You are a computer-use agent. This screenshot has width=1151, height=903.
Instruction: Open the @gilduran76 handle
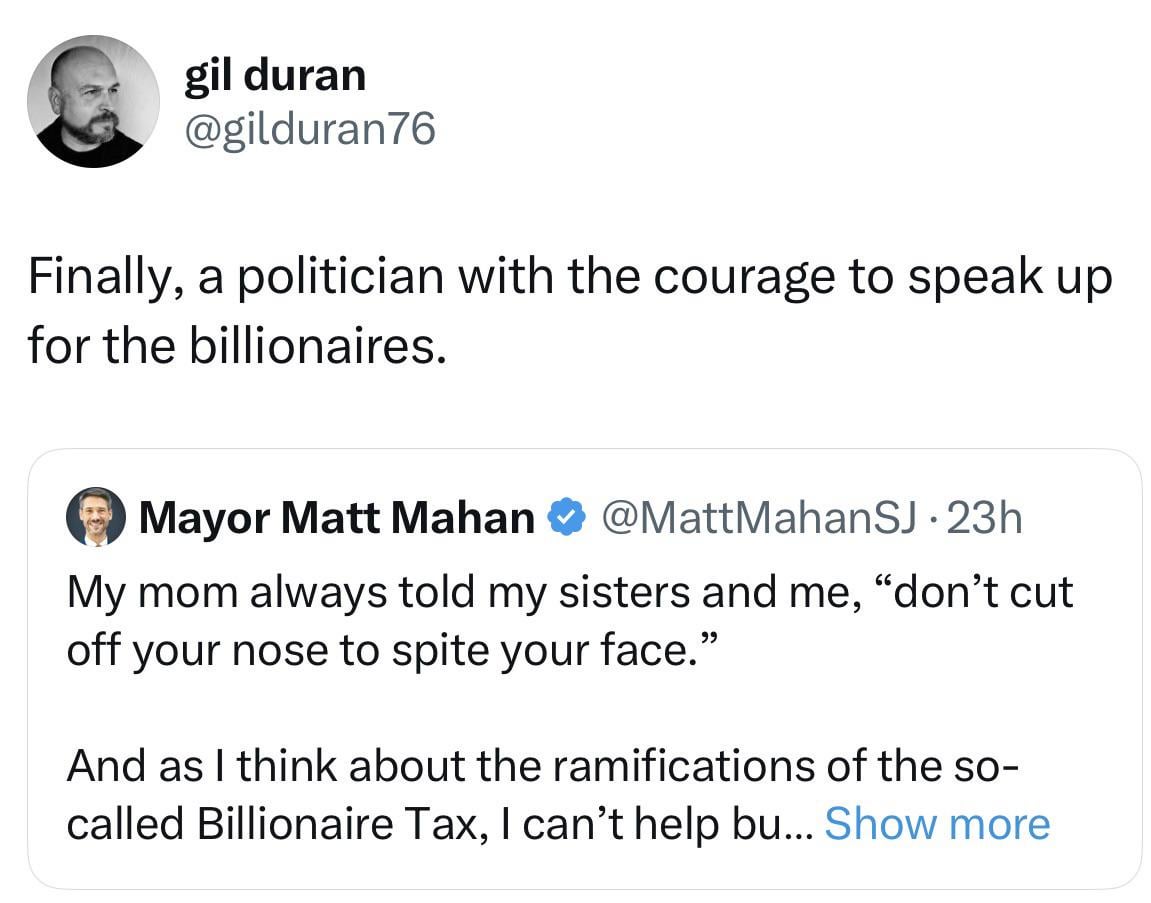point(310,128)
